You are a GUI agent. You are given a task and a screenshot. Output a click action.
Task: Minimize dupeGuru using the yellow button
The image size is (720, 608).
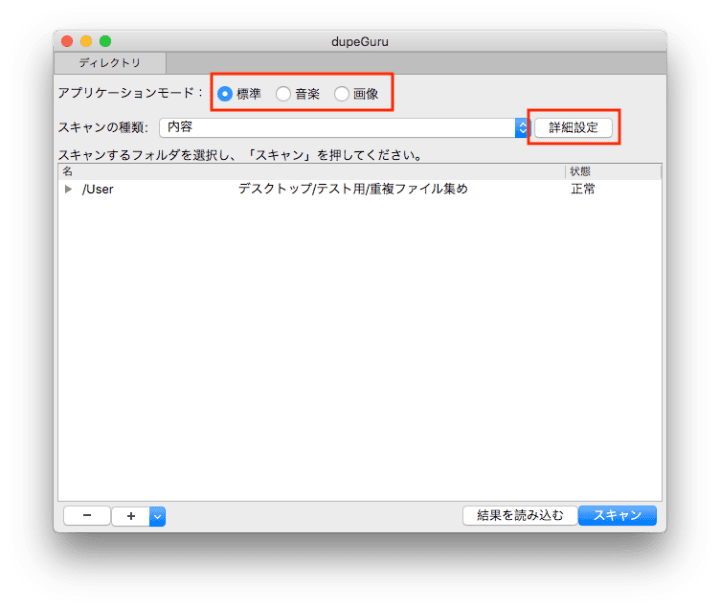point(86,41)
